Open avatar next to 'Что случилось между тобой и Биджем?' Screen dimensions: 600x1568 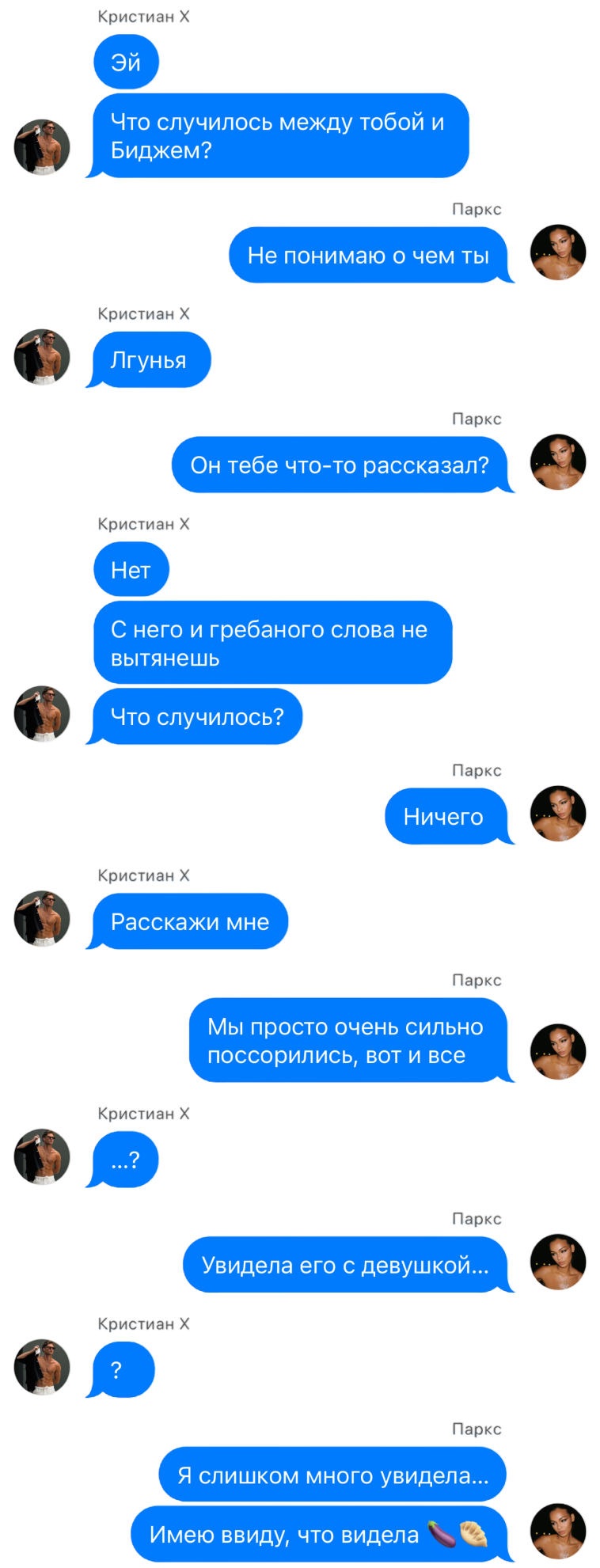[x=42, y=147]
